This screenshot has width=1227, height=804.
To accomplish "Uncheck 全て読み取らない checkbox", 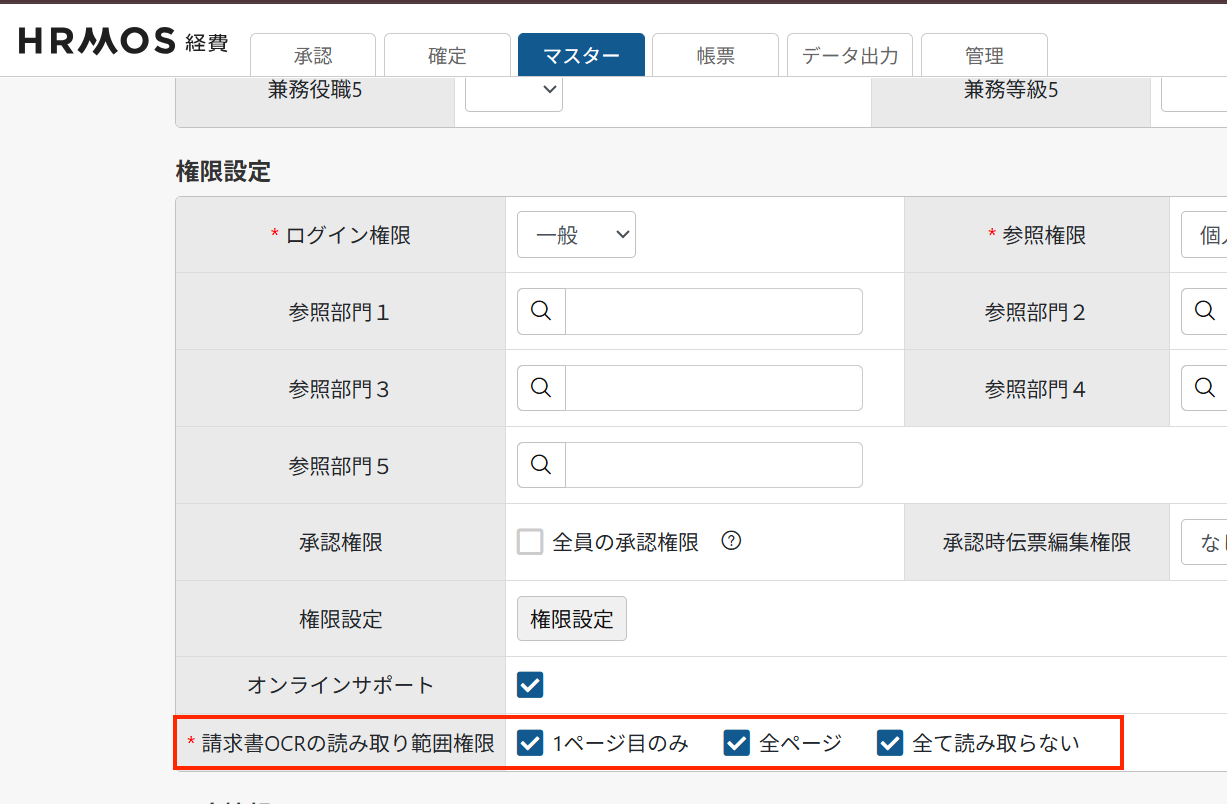I will pyautogui.click(x=890, y=743).
